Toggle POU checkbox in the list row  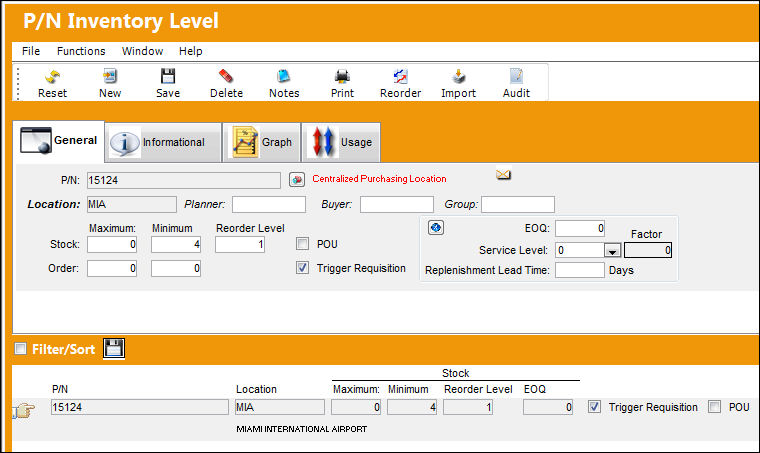[714, 406]
